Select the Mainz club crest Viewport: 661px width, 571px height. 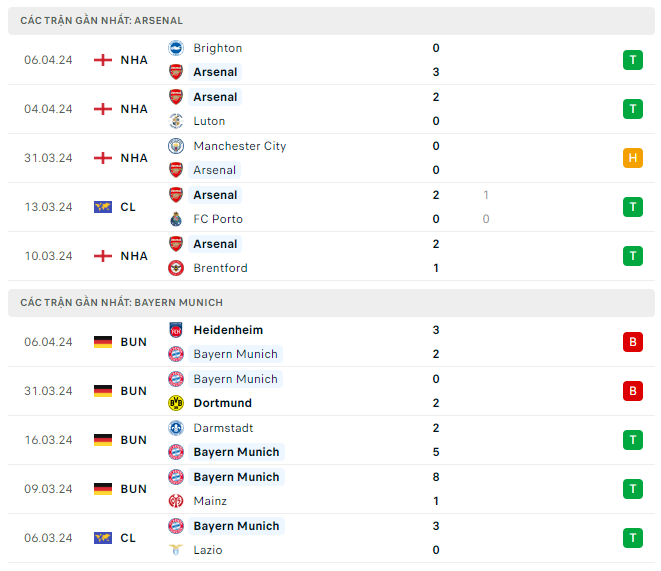click(x=176, y=501)
